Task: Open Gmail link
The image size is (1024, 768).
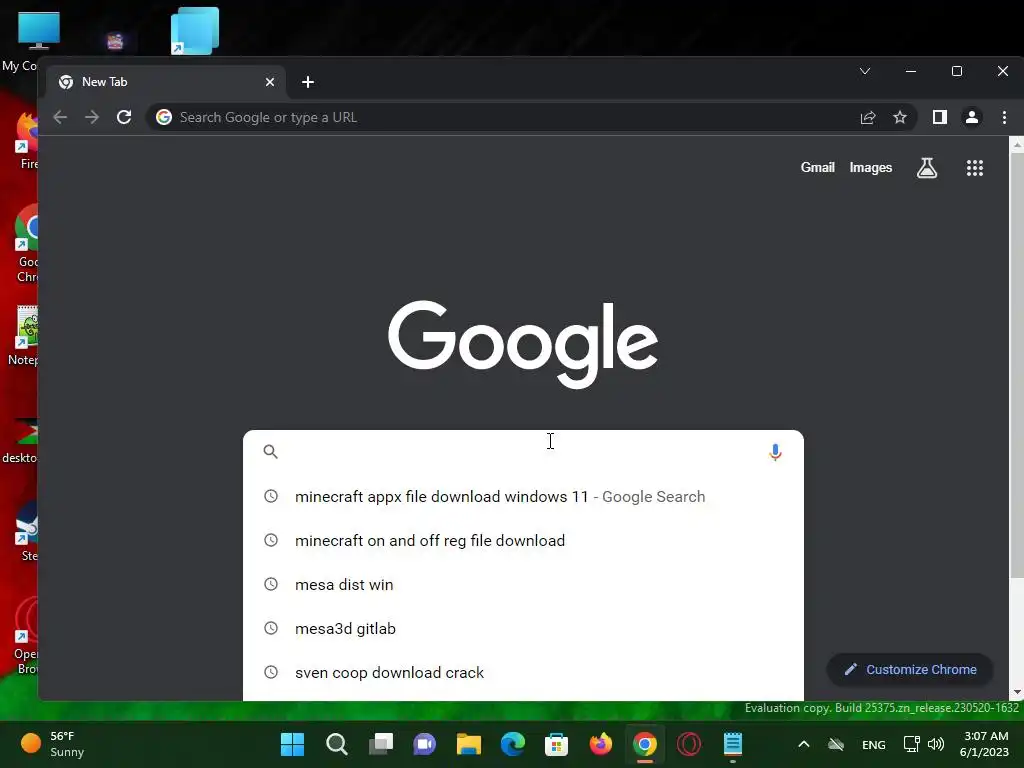Action: (x=818, y=168)
